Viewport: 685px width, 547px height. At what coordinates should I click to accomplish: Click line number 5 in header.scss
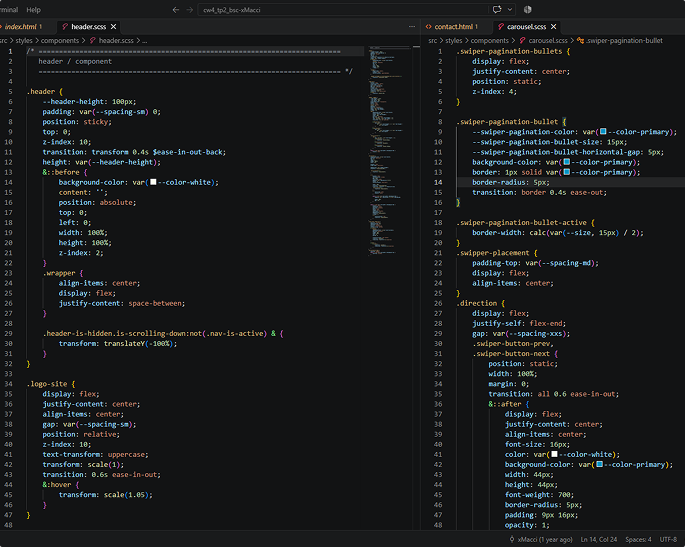10,92
